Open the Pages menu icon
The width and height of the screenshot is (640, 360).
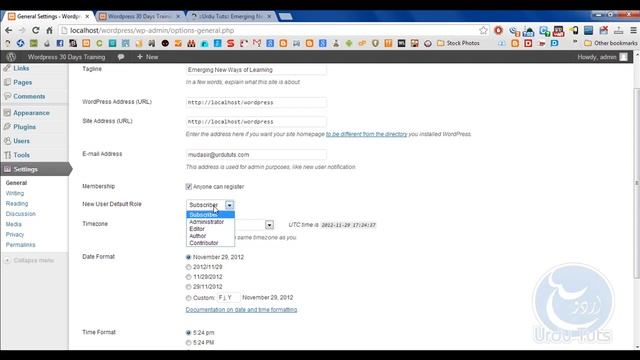point(7,82)
